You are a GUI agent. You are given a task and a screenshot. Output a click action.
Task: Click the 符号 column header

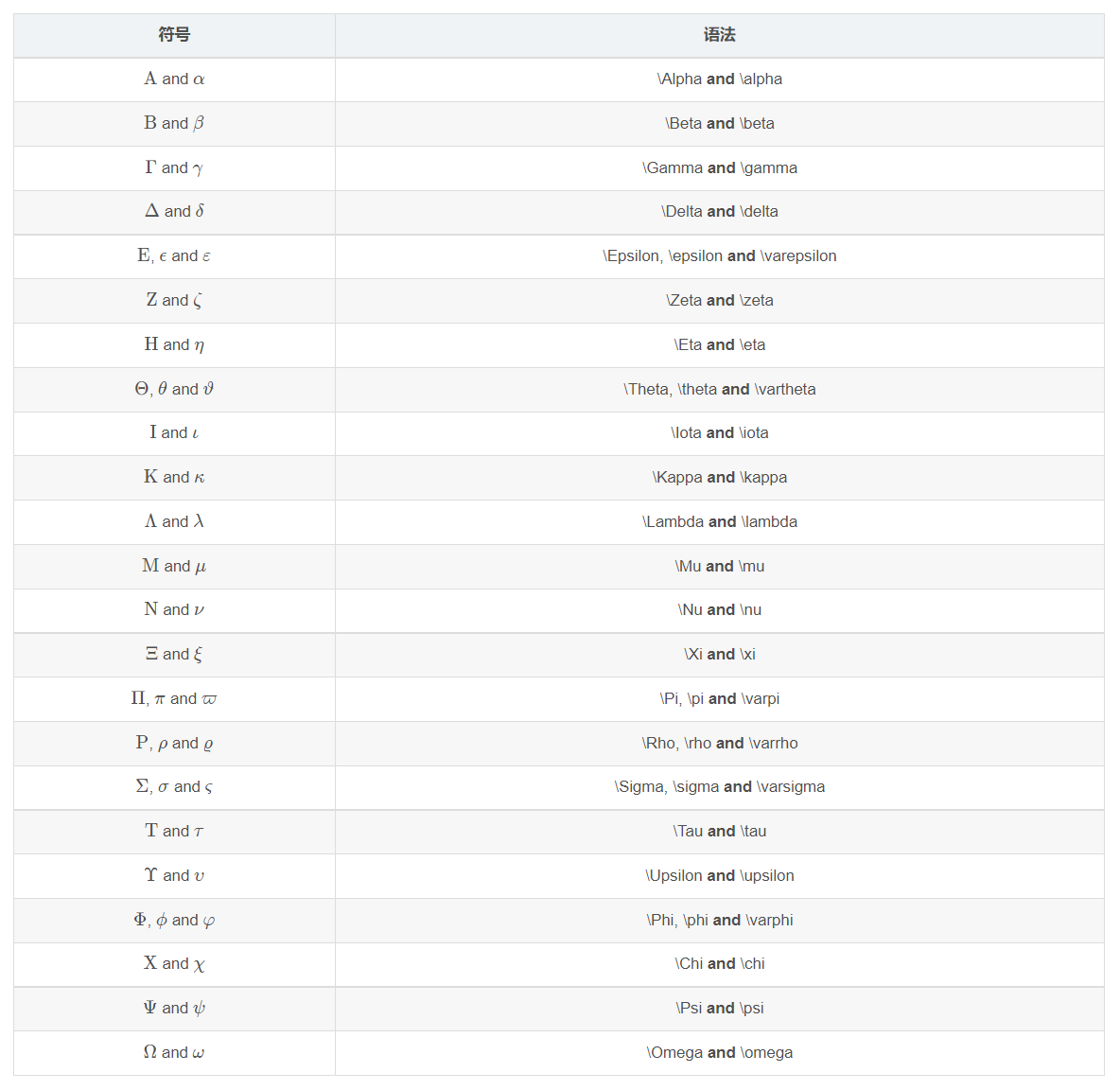point(174,35)
